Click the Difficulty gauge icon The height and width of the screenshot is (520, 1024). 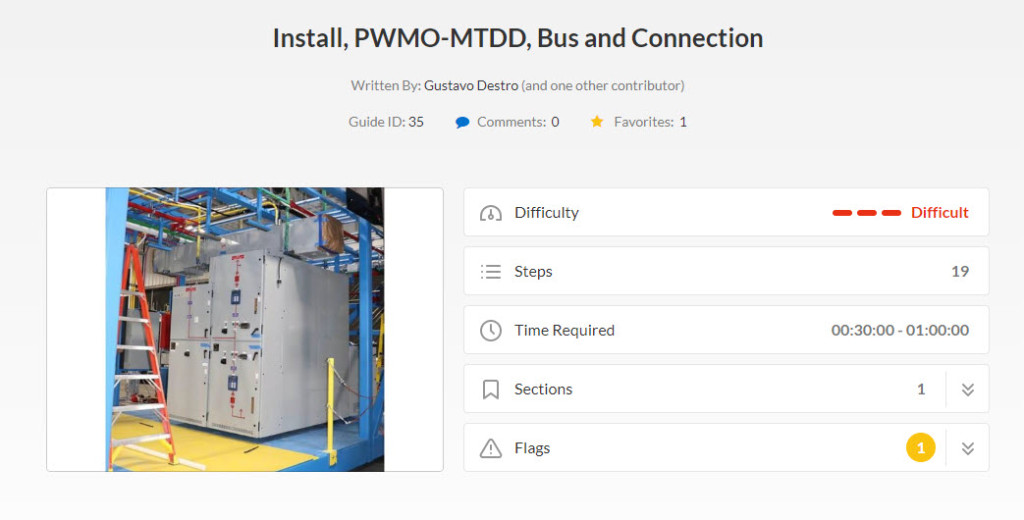click(x=490, y=213)
